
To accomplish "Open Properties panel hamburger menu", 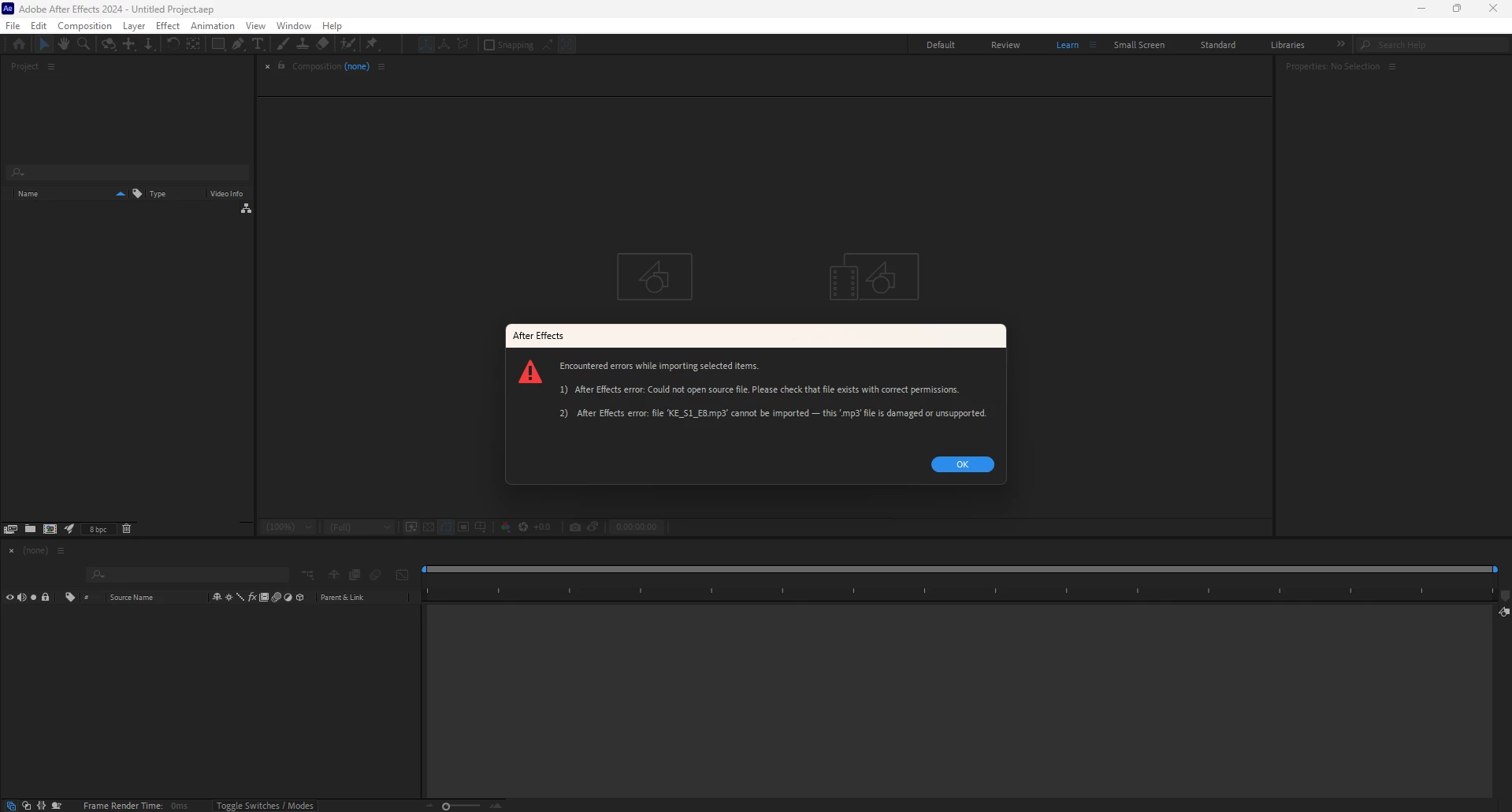I will (1392, 66).
